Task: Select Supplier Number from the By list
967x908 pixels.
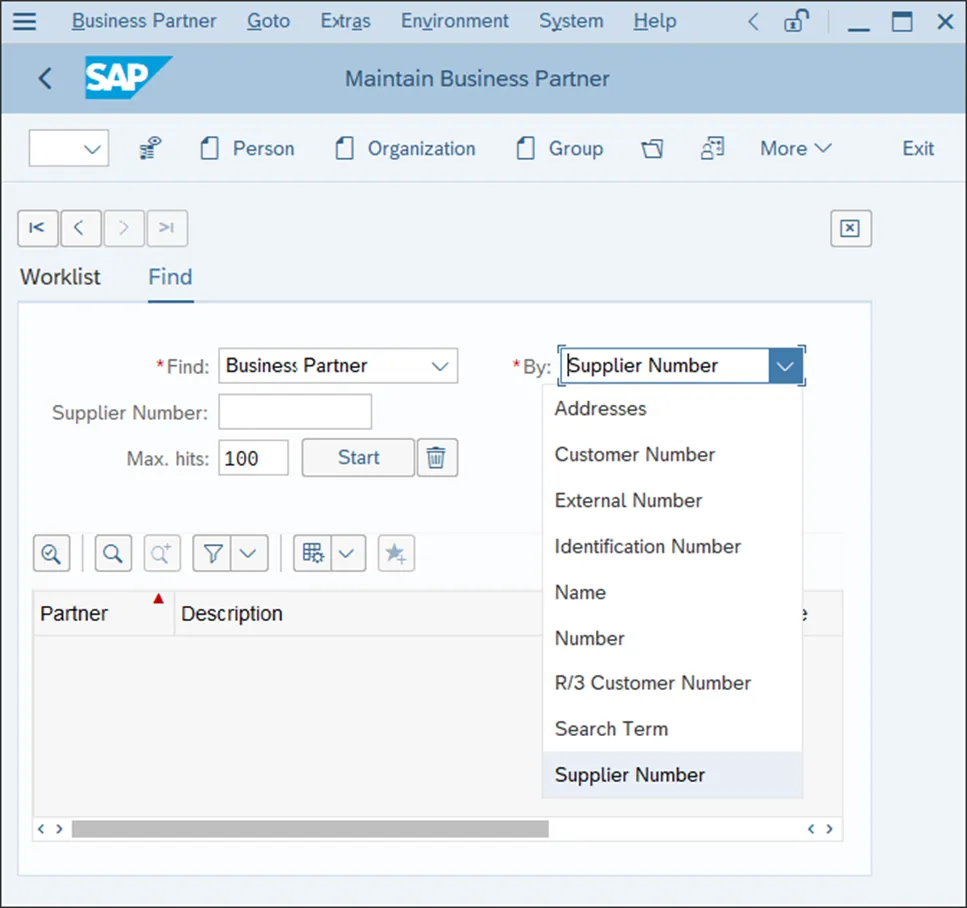Action: 672,775
